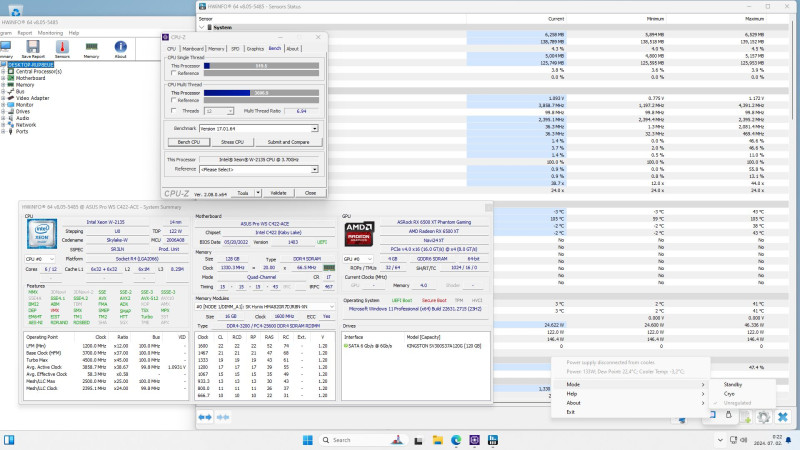Viewport: 800px width, 450px height.
Task: Open the Report menu in HWiNFO
Action: (x=24, y=33)
